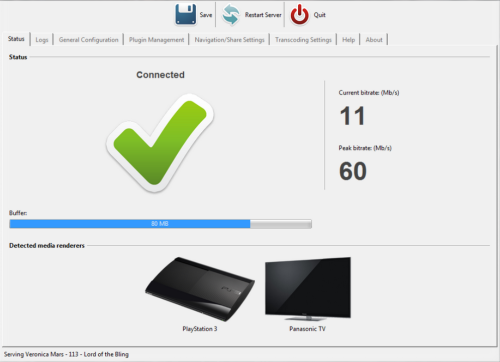
Task: Open the About tab
Action: pos(374,40)
